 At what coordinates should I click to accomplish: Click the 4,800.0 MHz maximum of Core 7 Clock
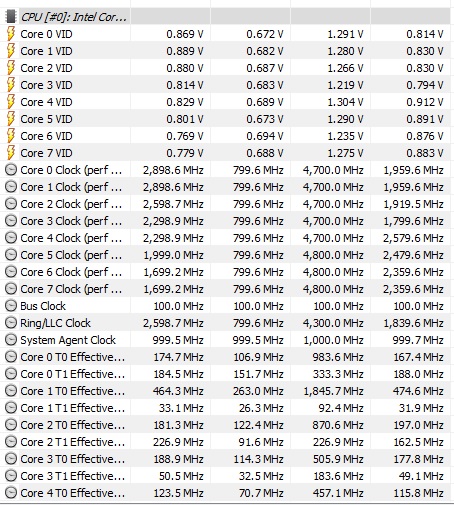coord(333,289)
